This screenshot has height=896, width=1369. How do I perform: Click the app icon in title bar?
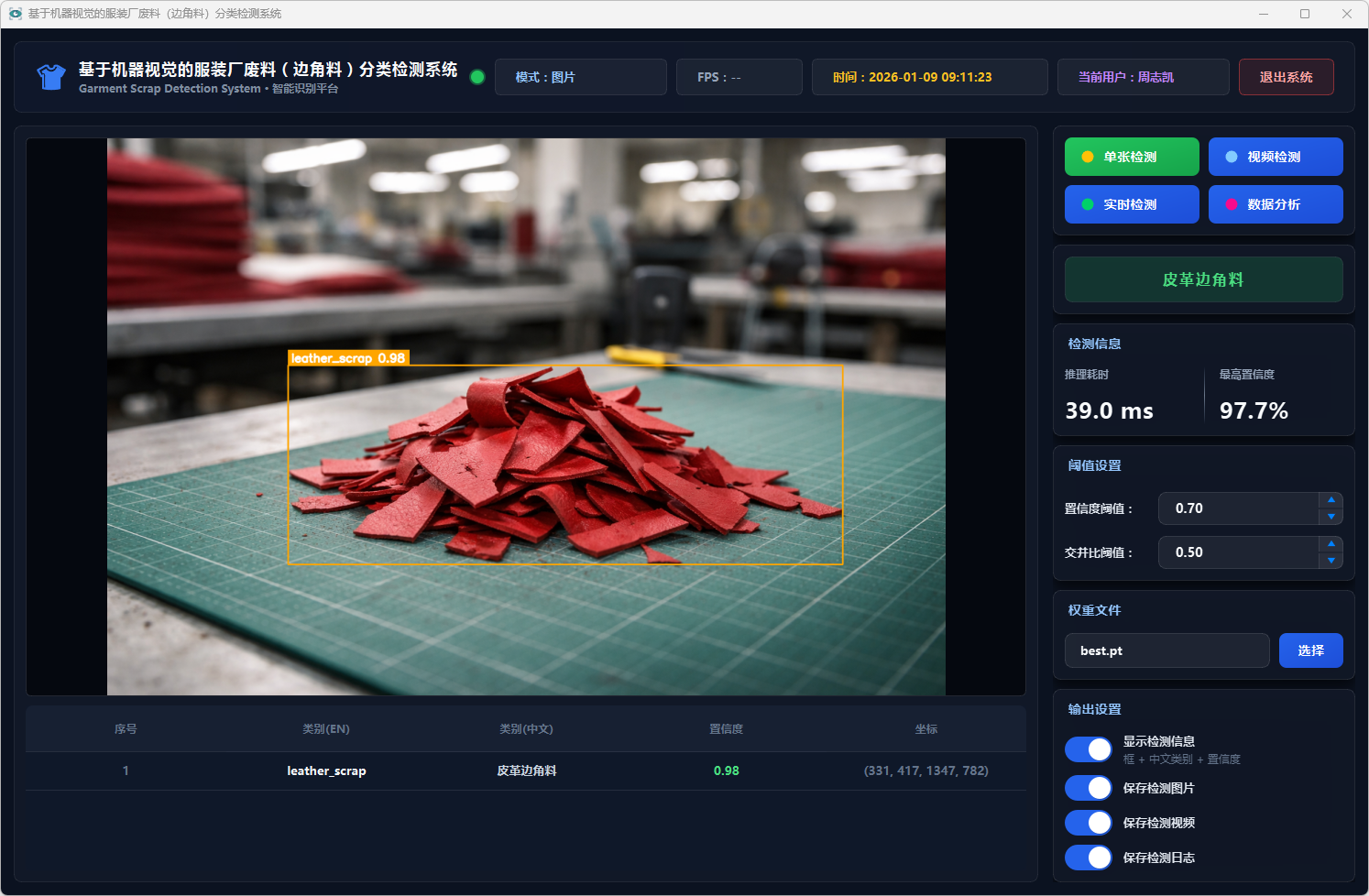15,14
